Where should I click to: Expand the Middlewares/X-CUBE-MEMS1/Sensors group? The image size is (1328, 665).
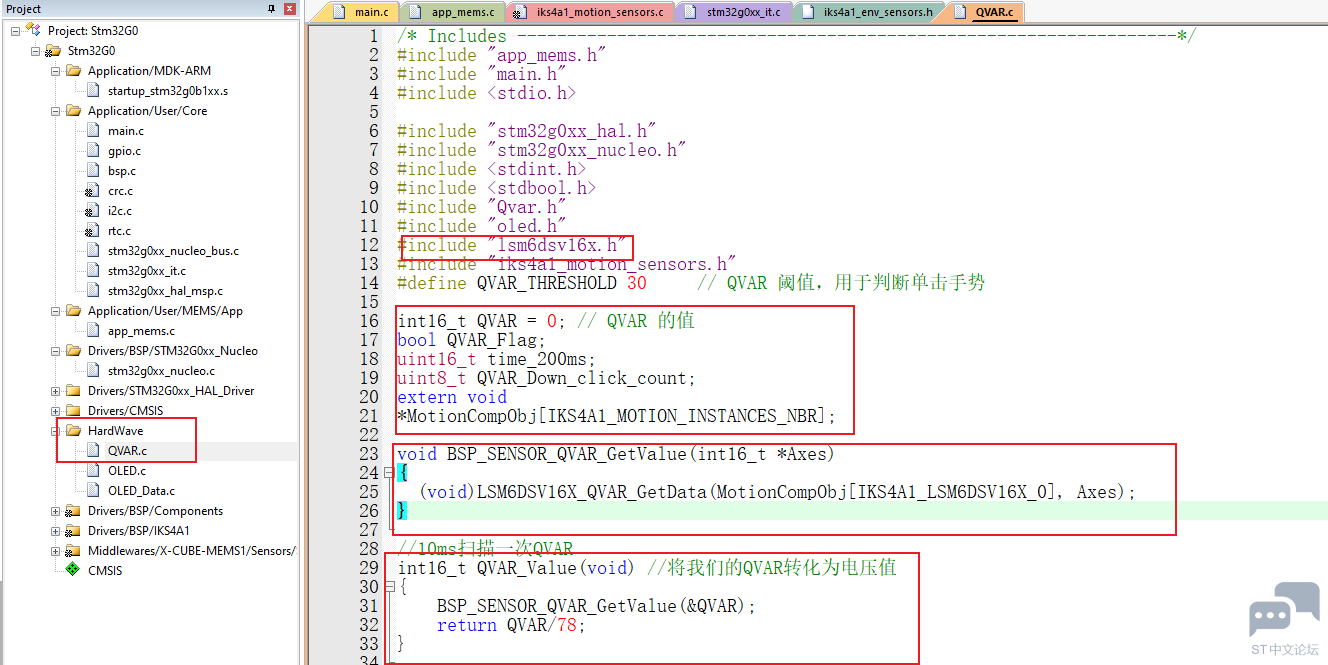click(56, 551)
